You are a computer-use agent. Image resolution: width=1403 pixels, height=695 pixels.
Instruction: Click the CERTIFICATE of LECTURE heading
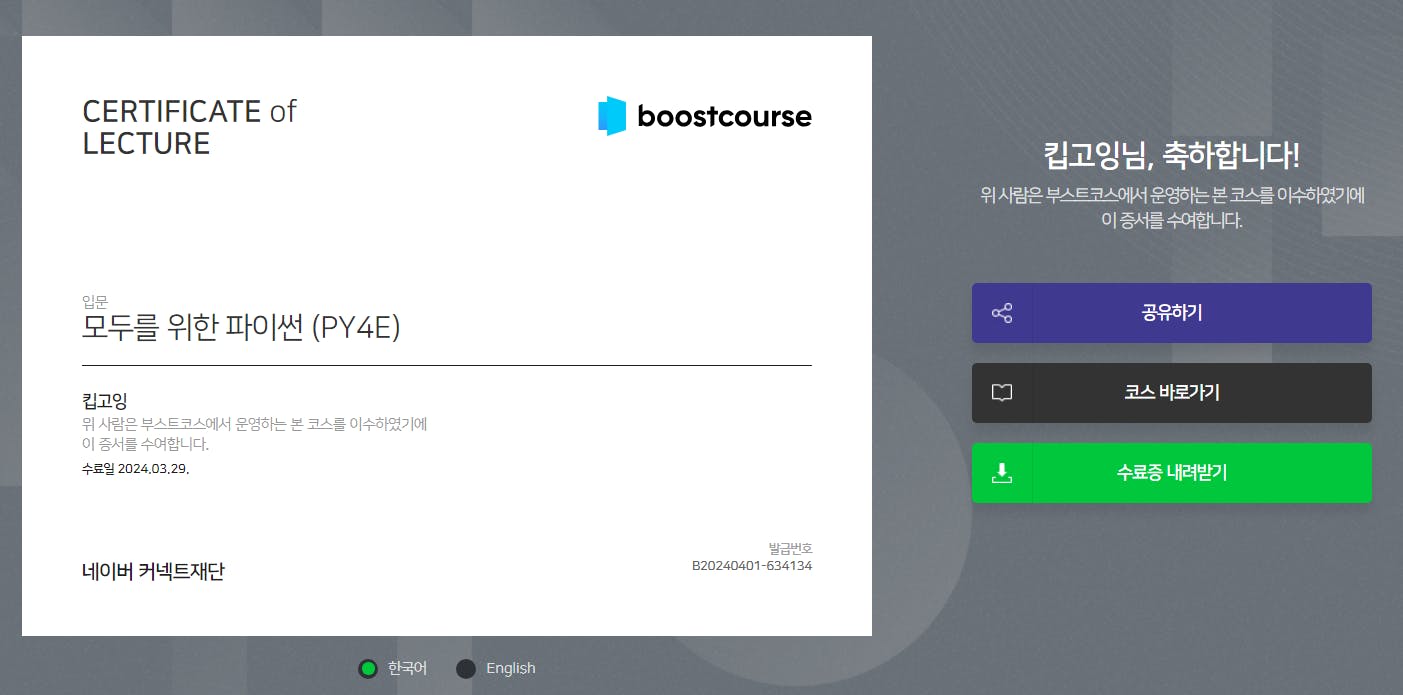click(x=189, y=127)
